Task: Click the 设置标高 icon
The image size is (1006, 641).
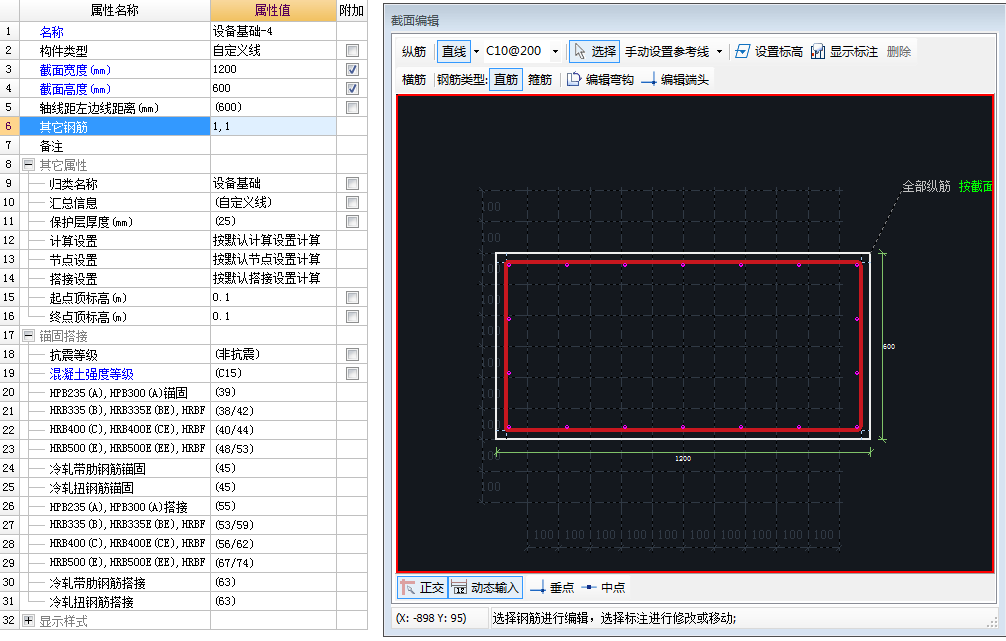Action: coord(742,51)
